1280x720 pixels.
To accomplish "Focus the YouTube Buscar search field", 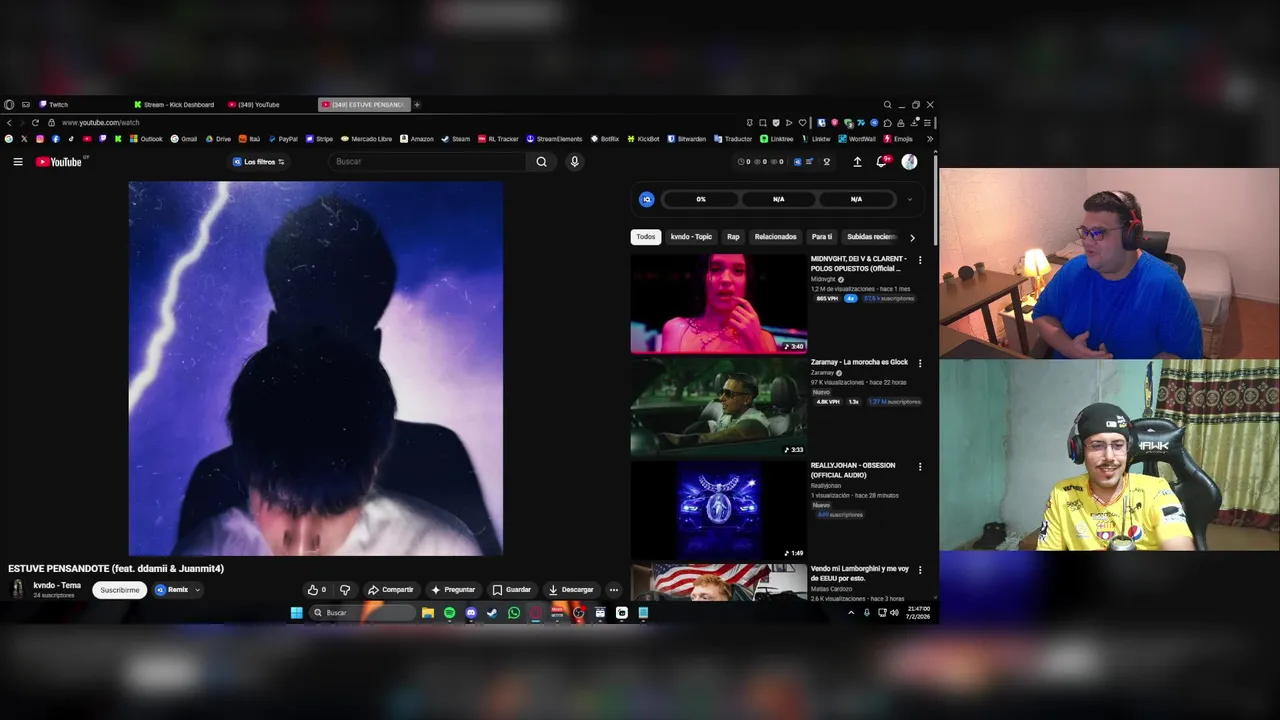I will [x=430, y=162].
